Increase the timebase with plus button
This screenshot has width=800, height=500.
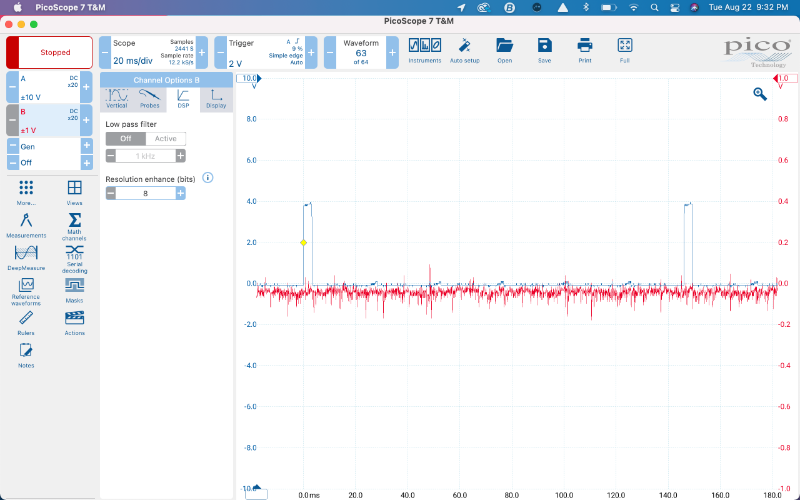tap(202, 52)
